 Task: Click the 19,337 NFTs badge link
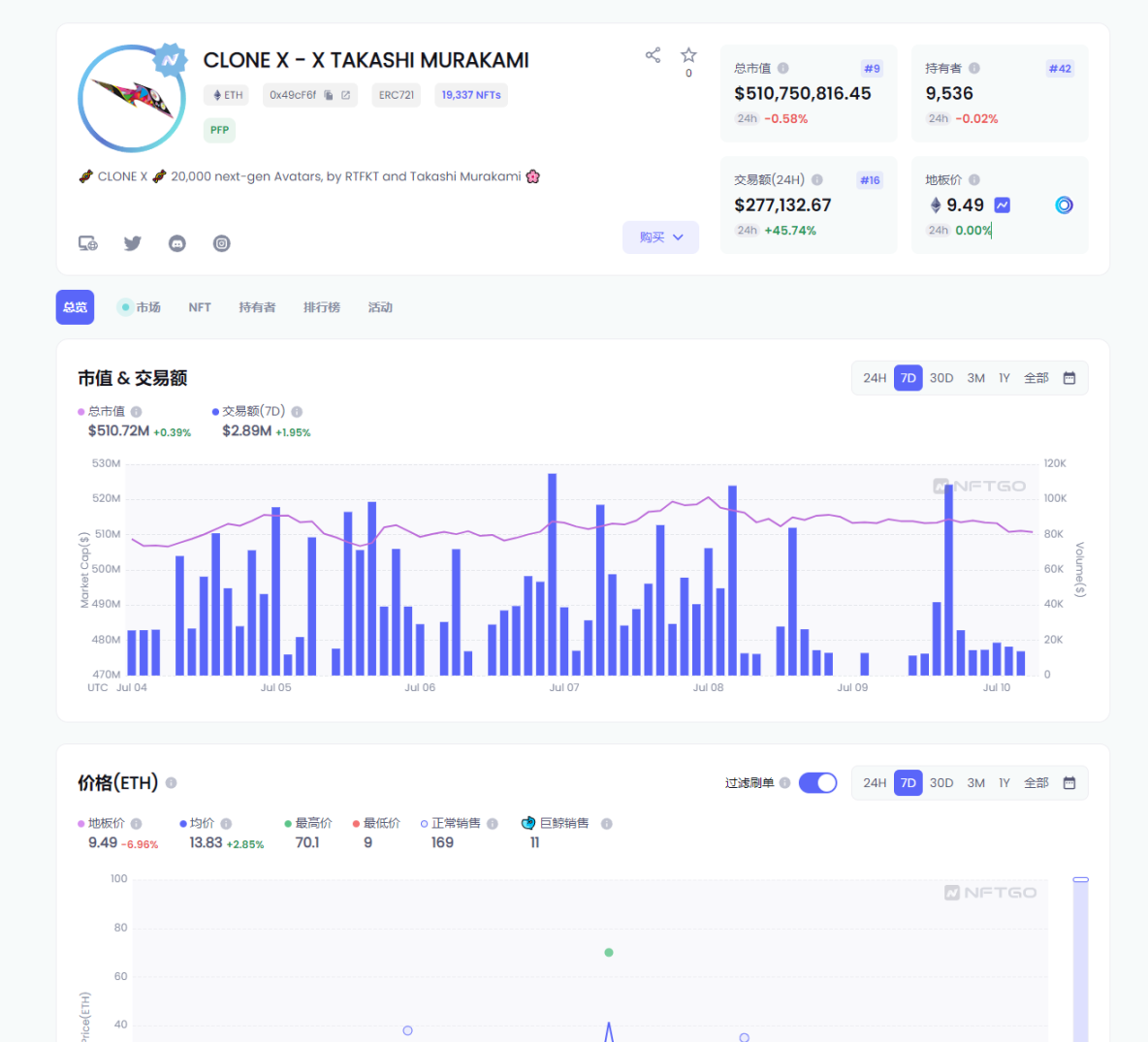coord(471,95)
